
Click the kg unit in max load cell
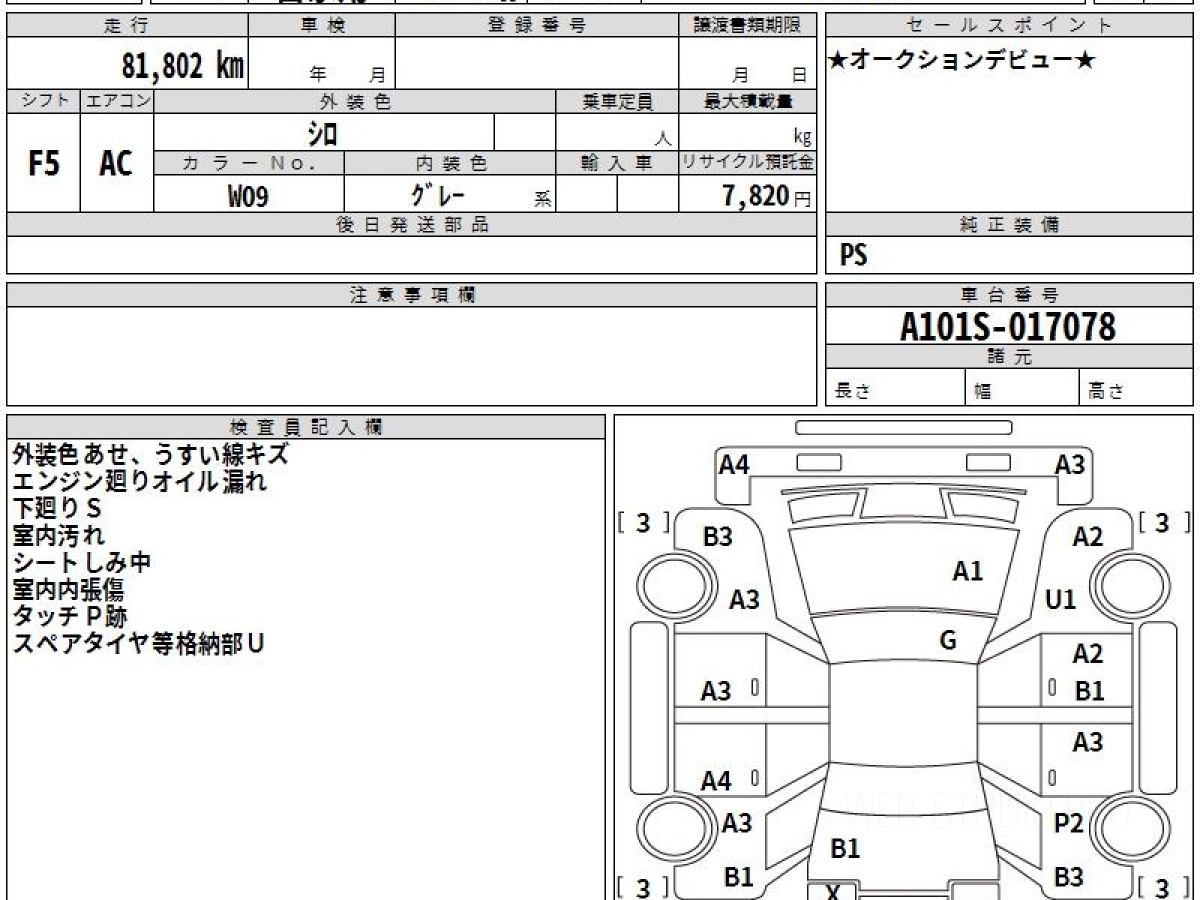(803, 138)
